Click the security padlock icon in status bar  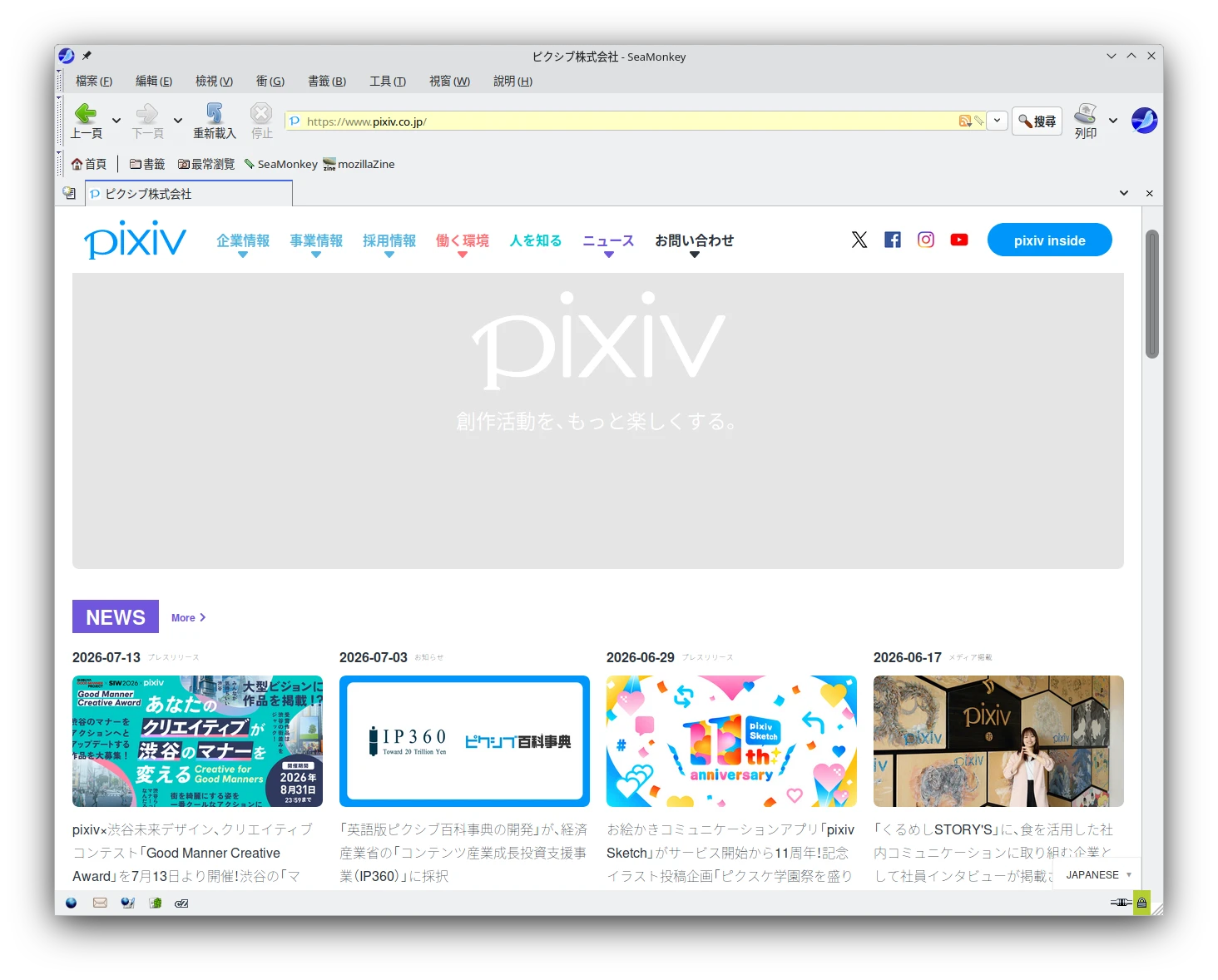(1141, 903)
